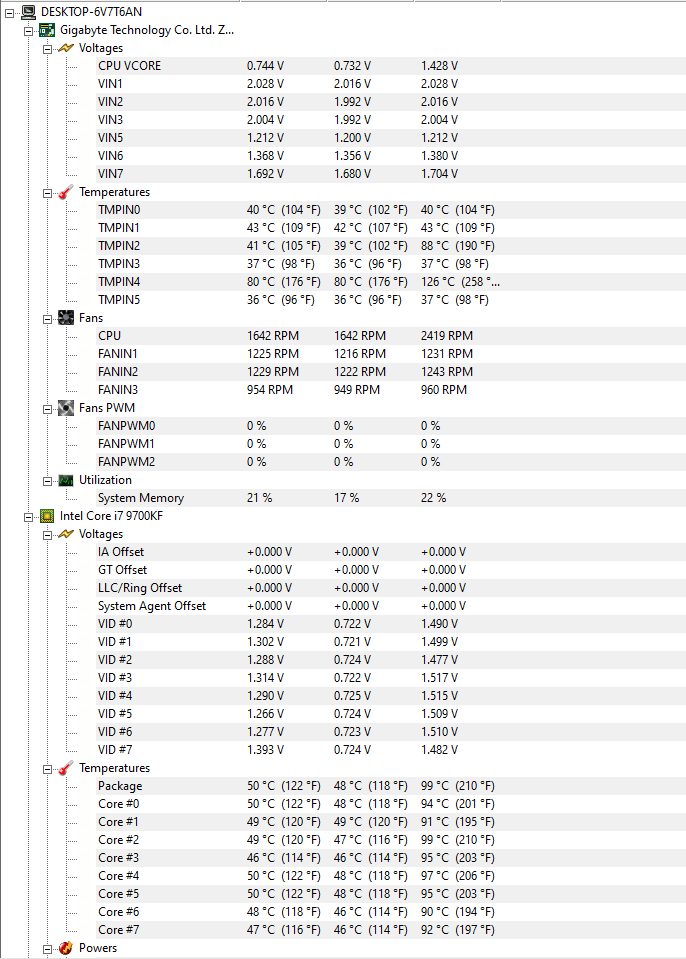Click the Intel Core i7 CPU chip icon
Screen dimensions: 686x959
(x=47, y=516)
